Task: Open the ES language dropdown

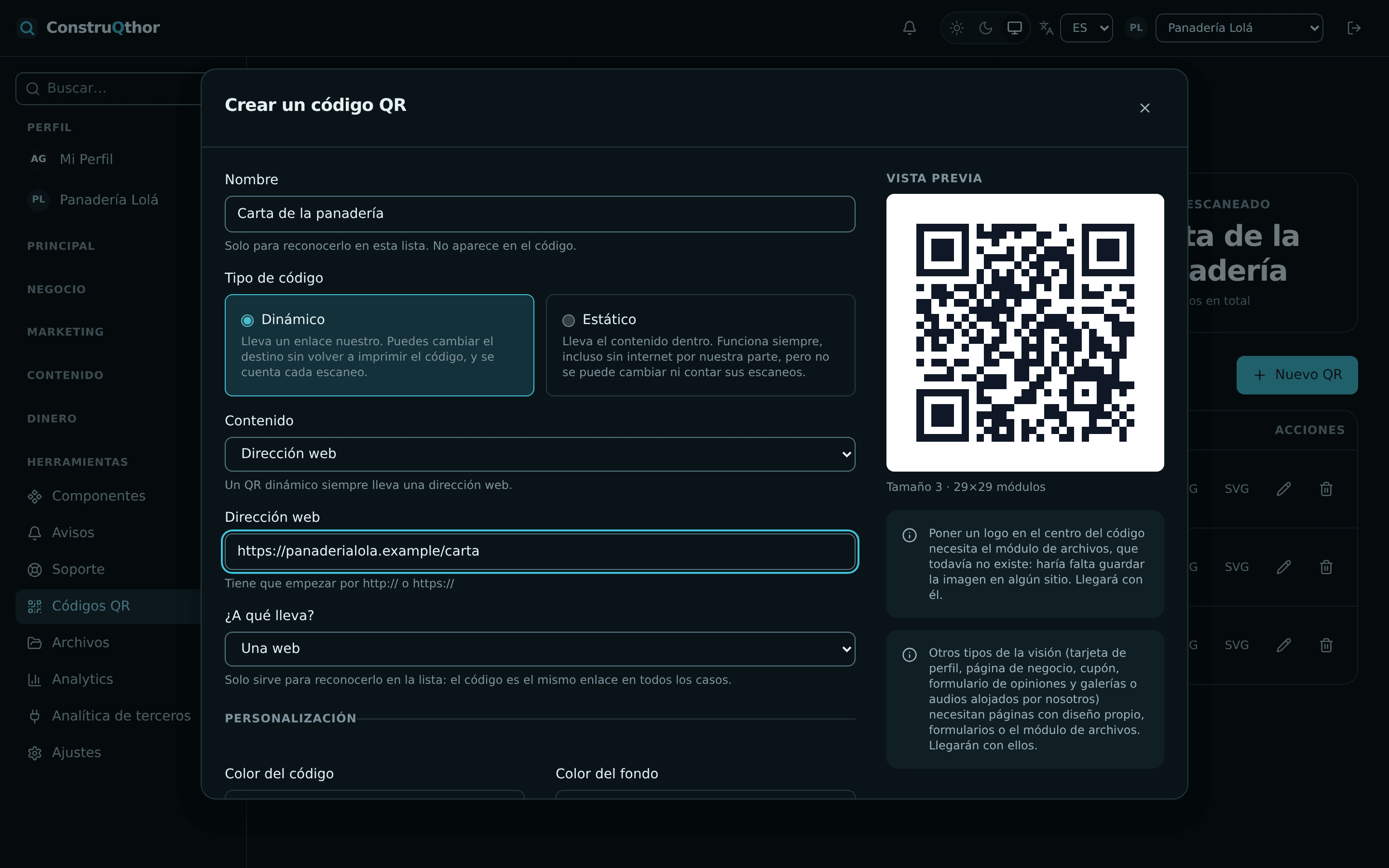Action: [x=1086, y=27]
